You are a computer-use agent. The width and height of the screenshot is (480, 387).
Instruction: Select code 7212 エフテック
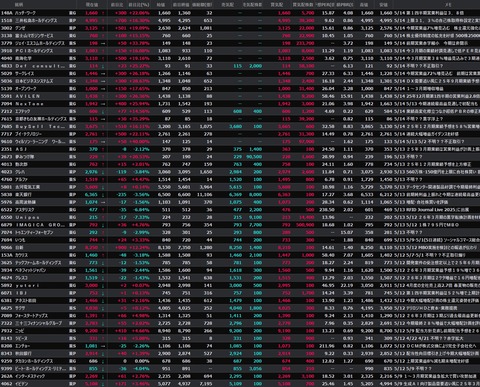tap(6, 111)
